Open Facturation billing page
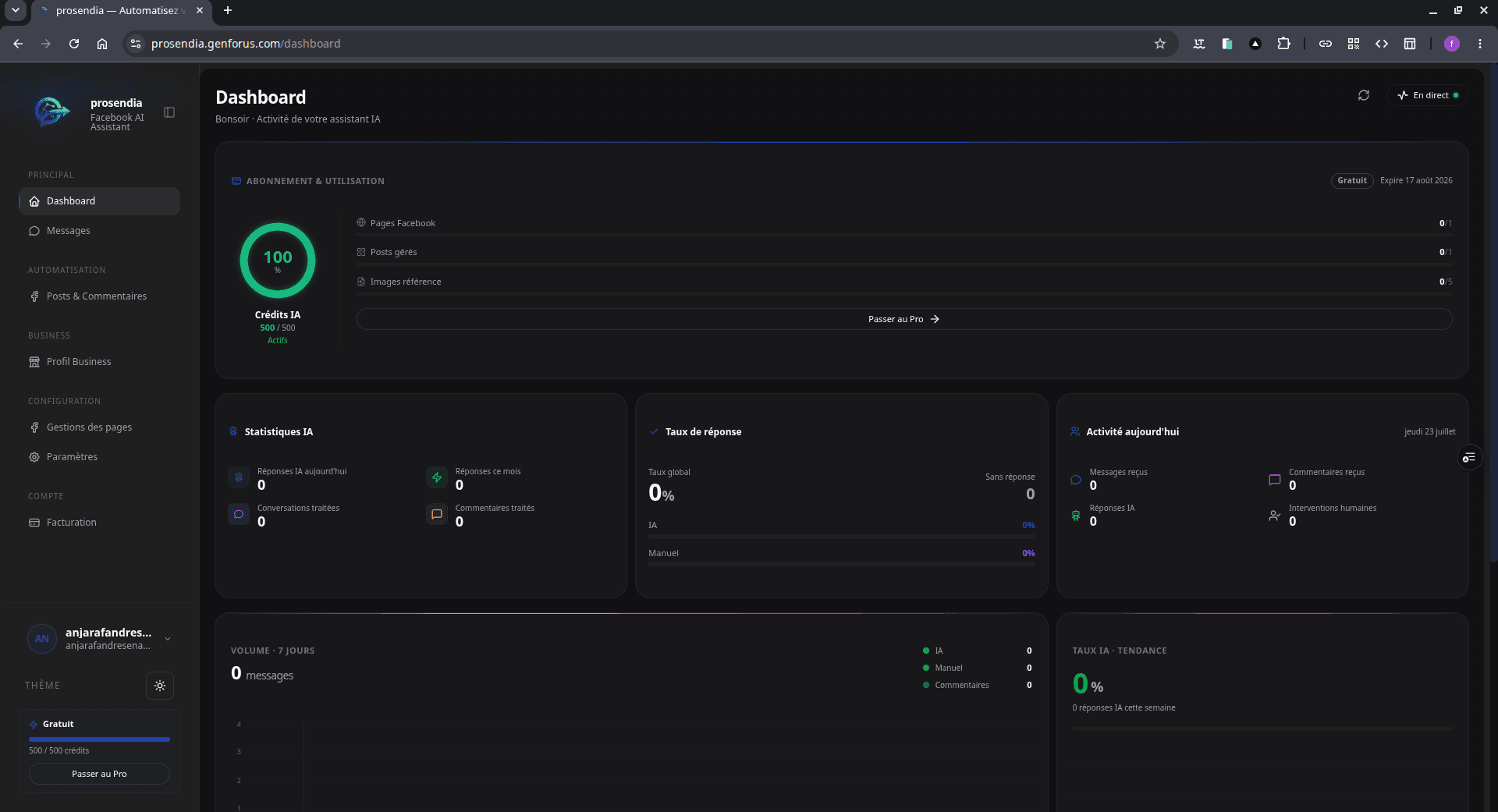1498x812 pixels. pos(99,523)
